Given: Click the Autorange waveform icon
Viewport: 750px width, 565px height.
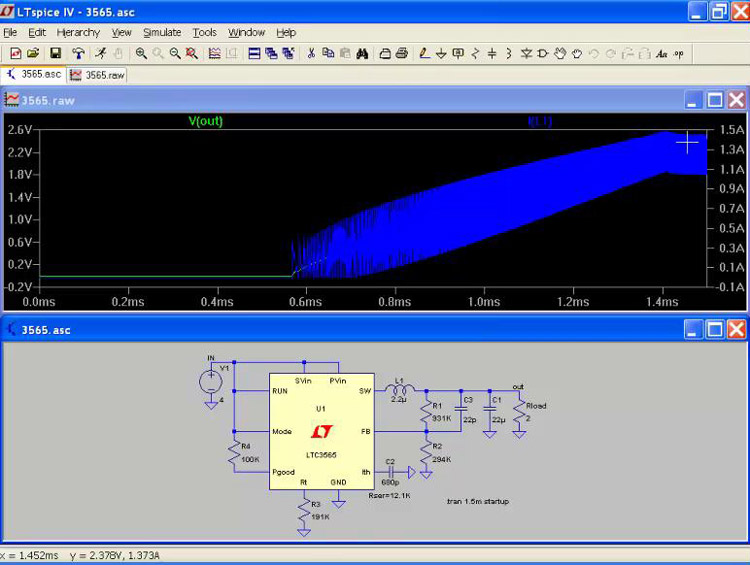Looking at the screenshot, I should [x=214, y=54].
